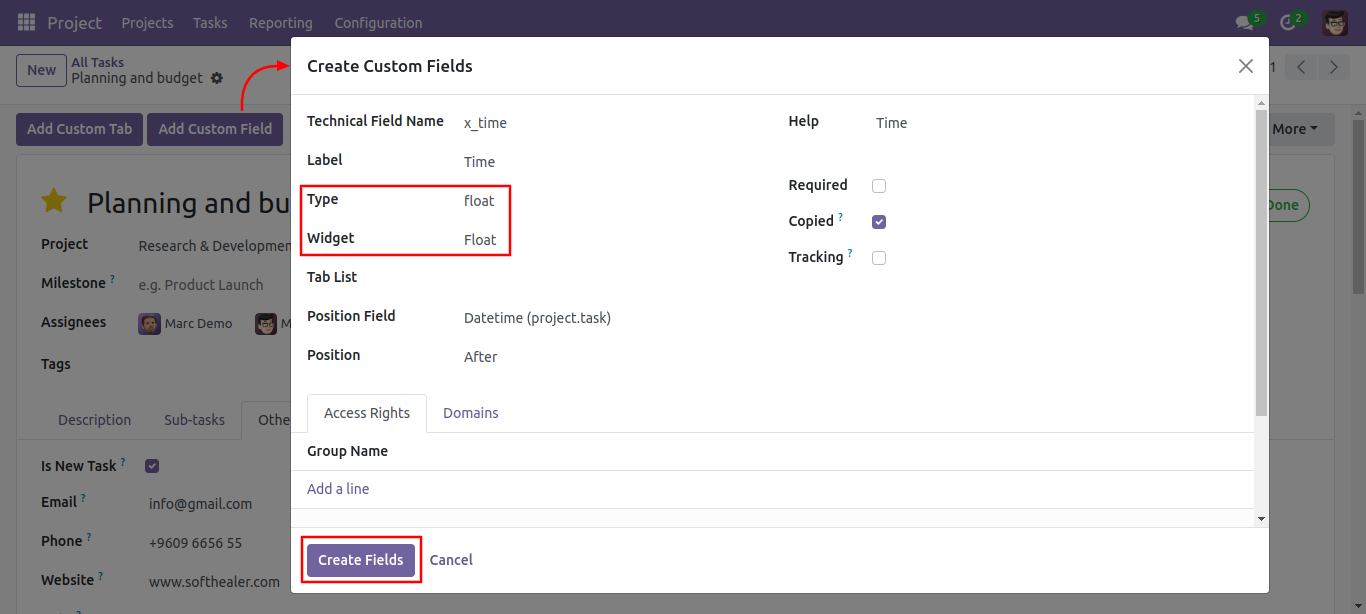Open the user avatar menu

[x=1335, y=22]
